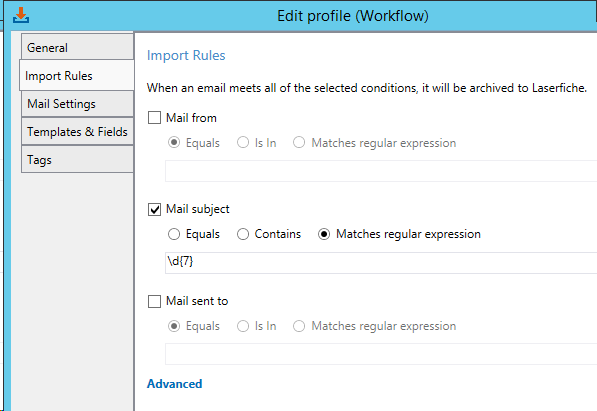Viewport: 597px width, 411px height.
Task: Open the General tab
Action: coord(77,47)
